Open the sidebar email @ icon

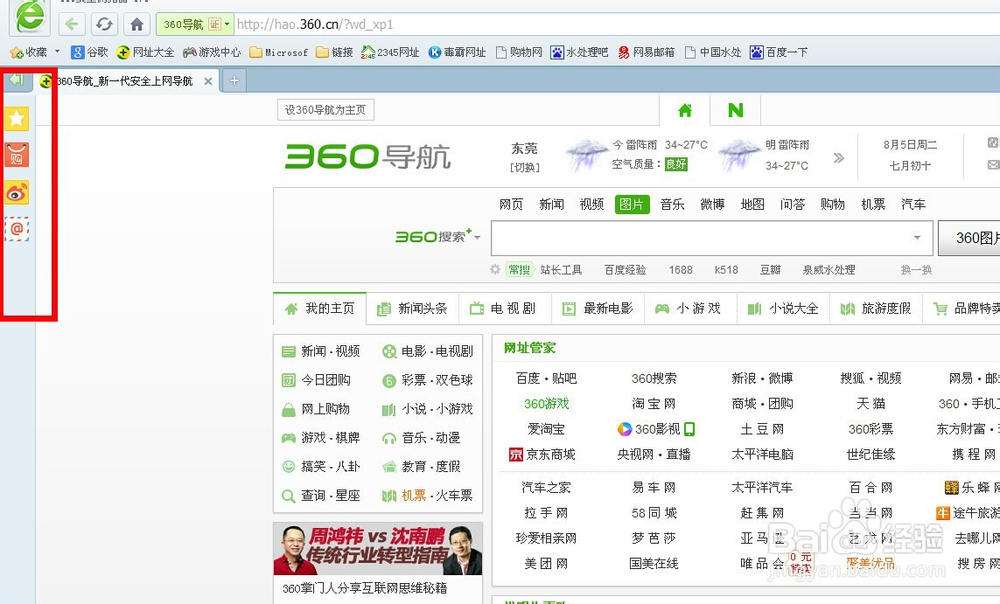[17, 228]
